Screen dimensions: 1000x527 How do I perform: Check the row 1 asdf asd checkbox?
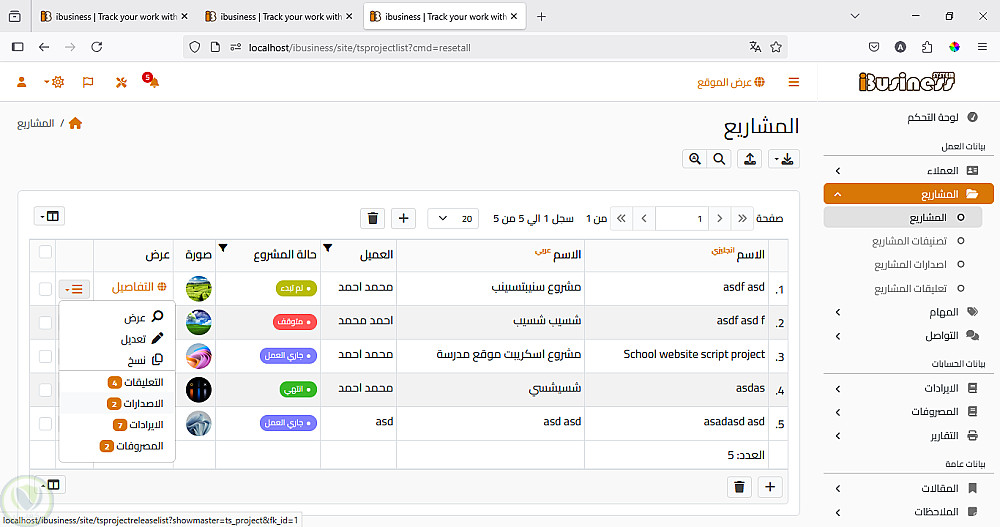[x=45, y=289]
